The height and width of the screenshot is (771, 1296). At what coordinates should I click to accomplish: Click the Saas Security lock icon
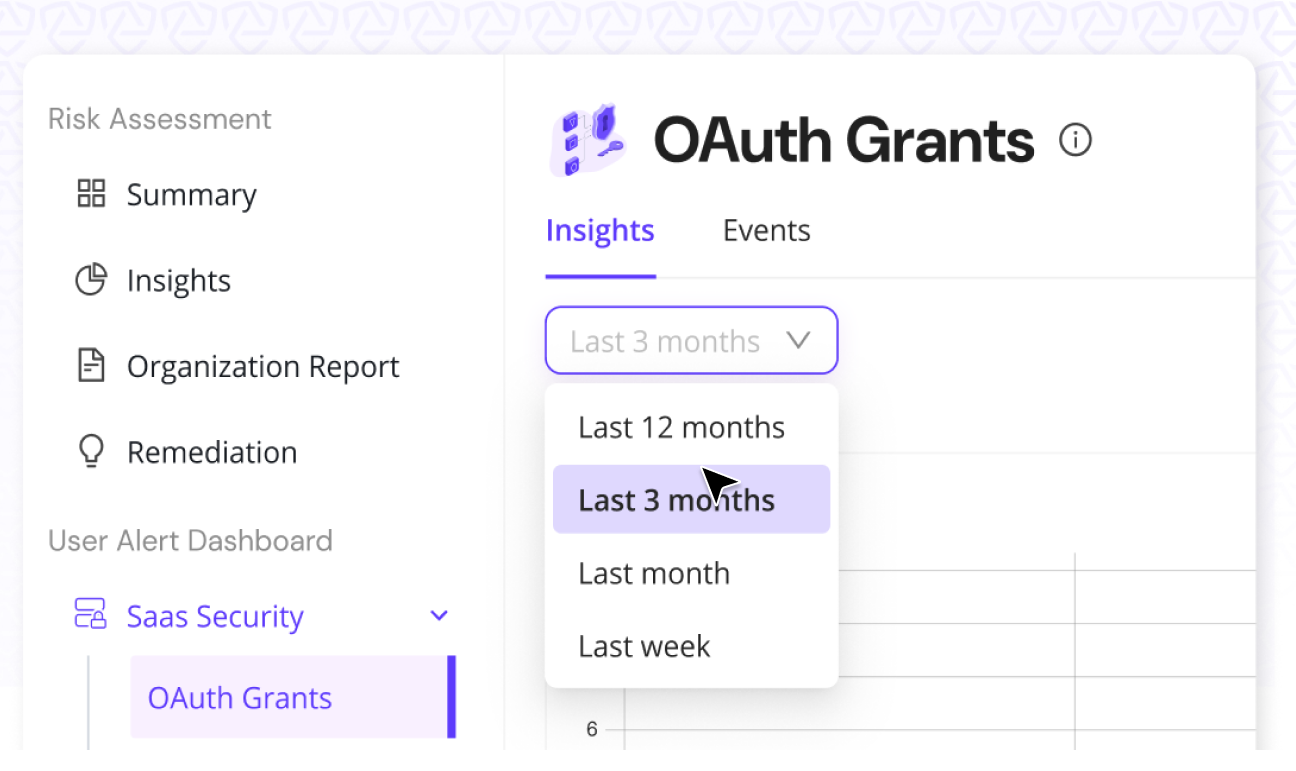(91, 615)
